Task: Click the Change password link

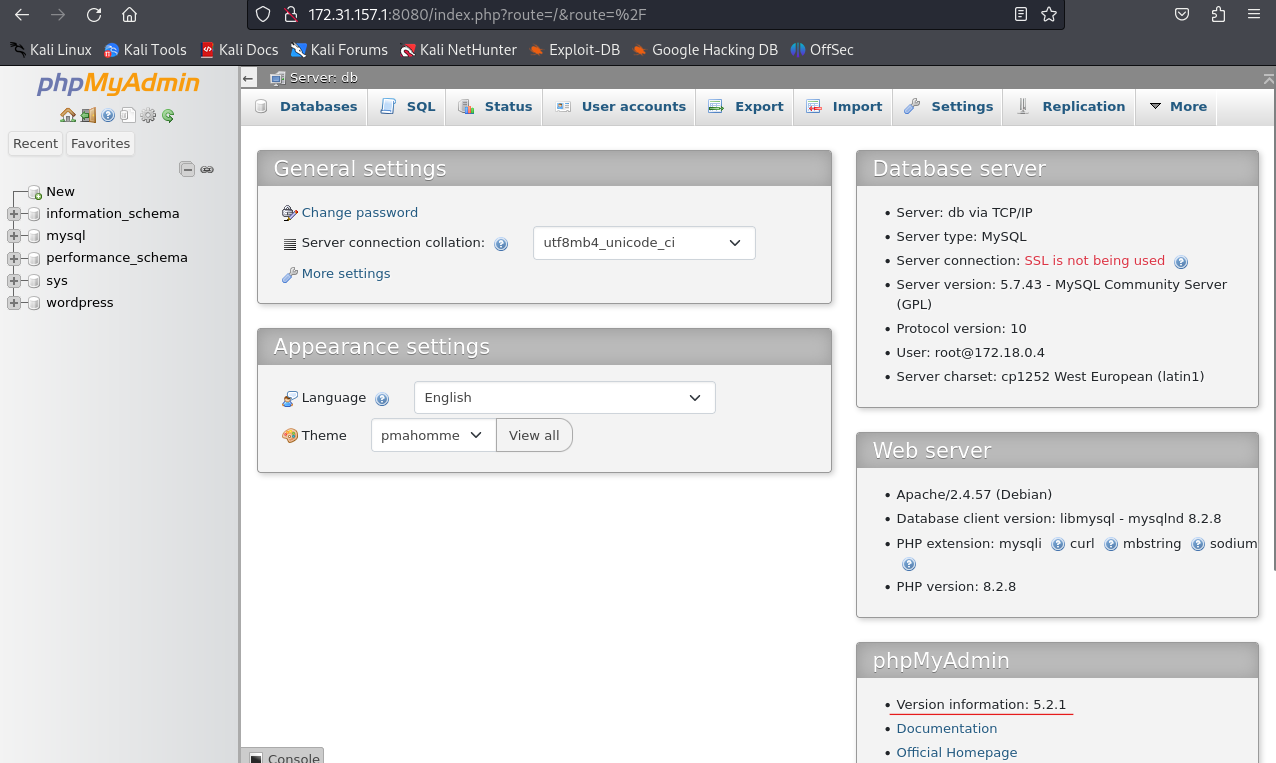Action: tap(359, 213)
